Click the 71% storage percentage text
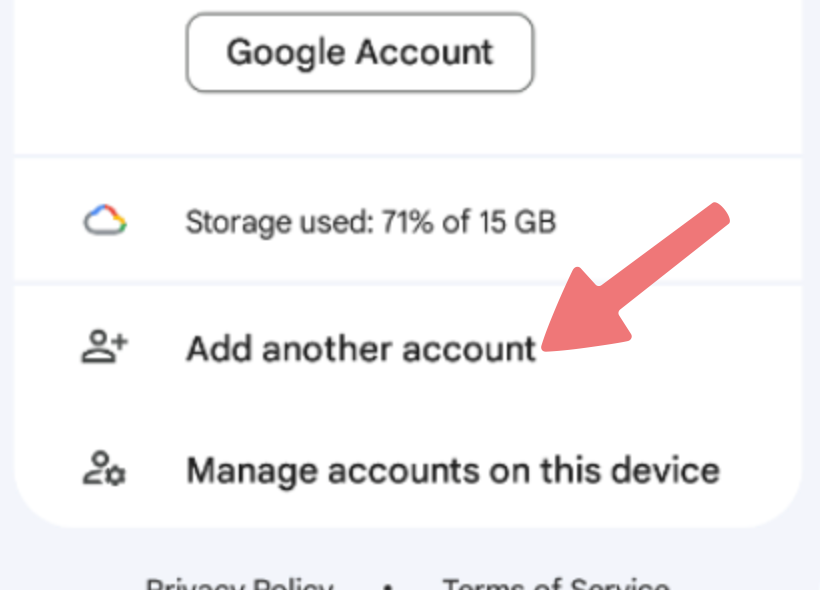The image size is (820, 590). pyautogui.click(x=407, y=221)
